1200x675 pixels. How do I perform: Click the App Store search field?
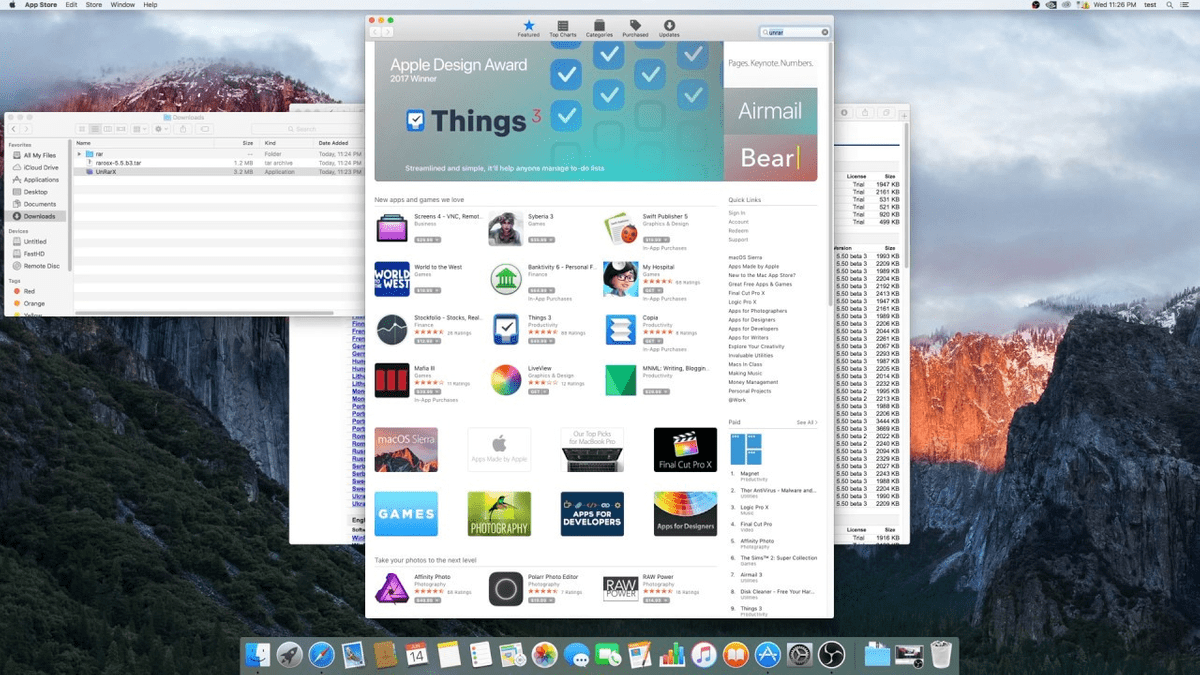click(795, 31)
